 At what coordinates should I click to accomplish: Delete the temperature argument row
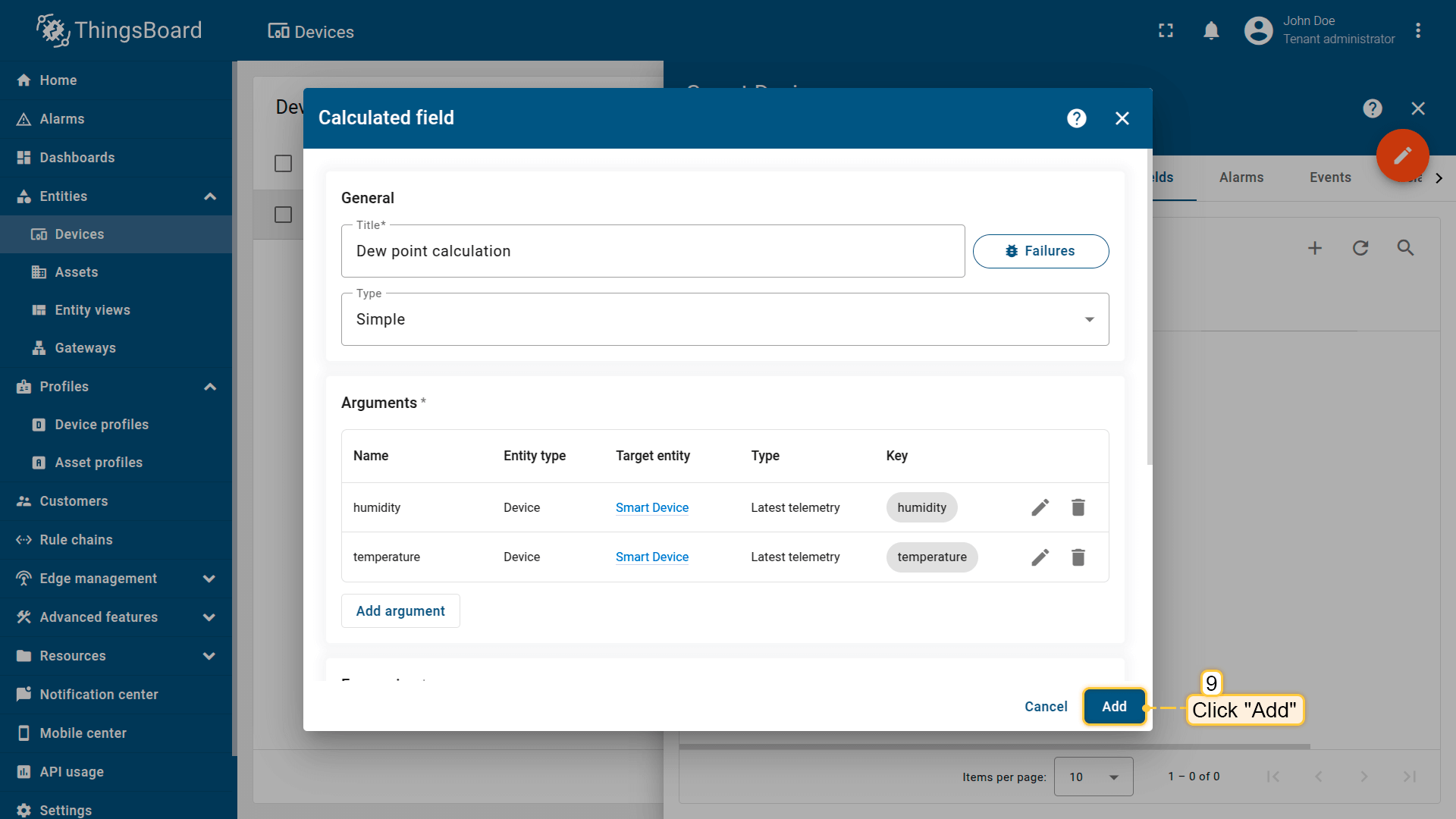click(1078, 557)
